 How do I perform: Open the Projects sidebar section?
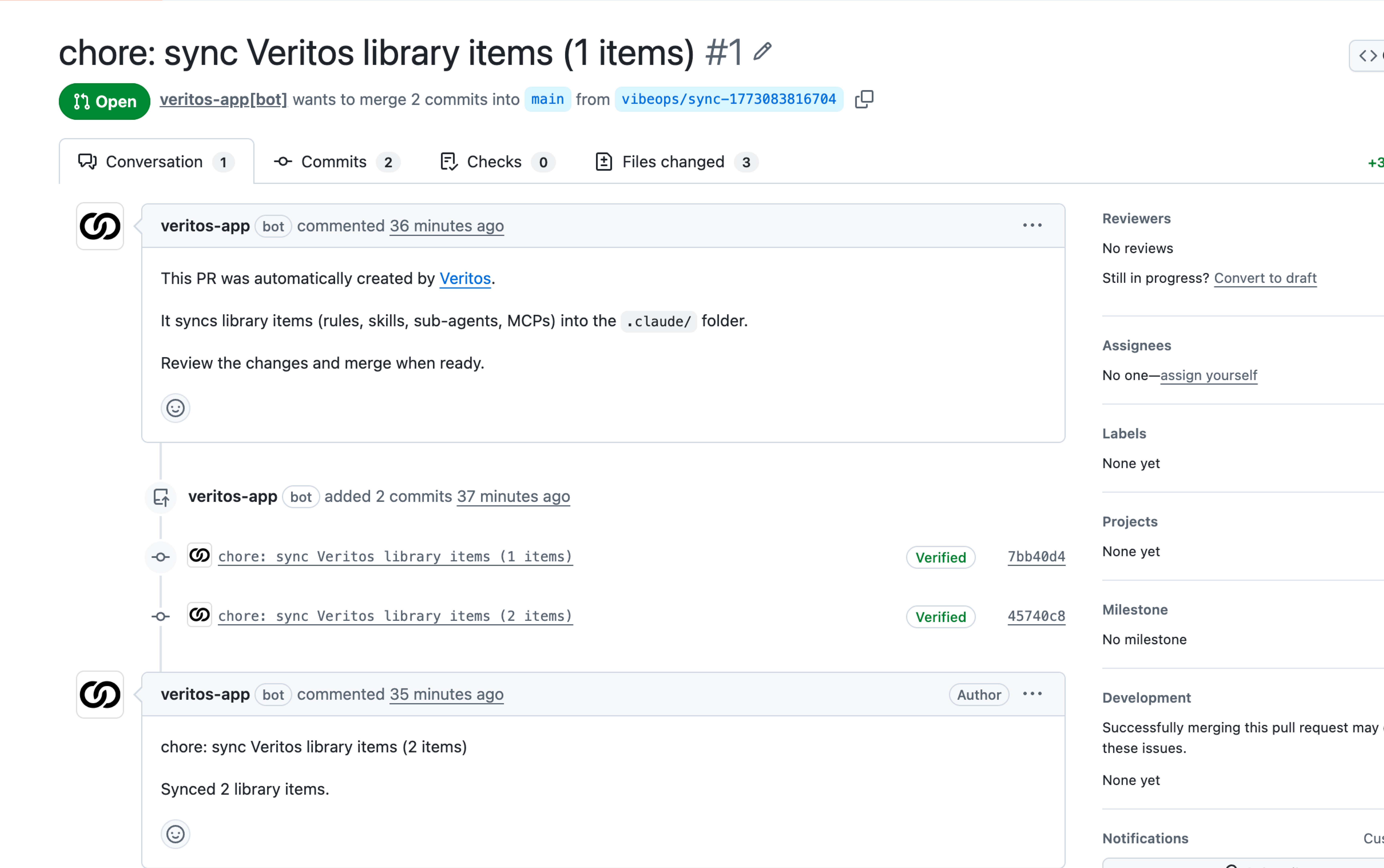tap(1130, 522)
